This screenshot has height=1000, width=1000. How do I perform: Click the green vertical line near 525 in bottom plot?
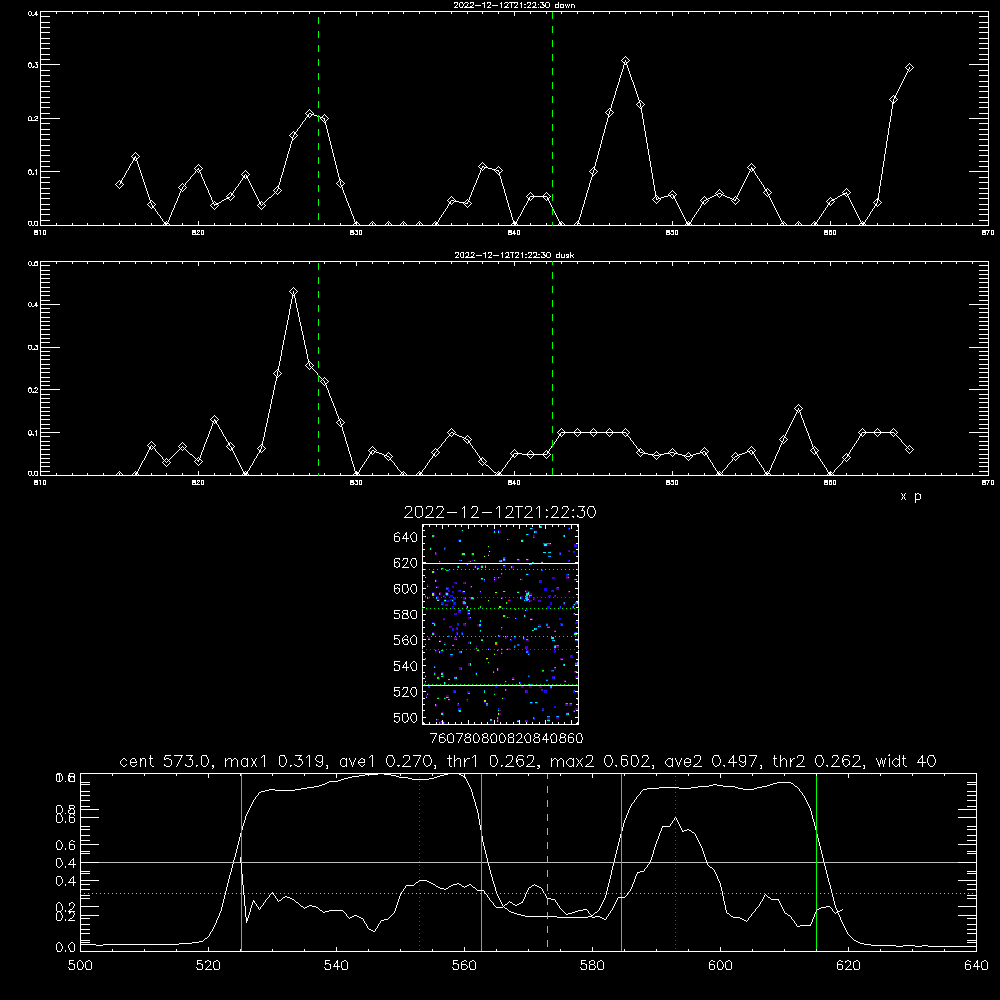241,861
